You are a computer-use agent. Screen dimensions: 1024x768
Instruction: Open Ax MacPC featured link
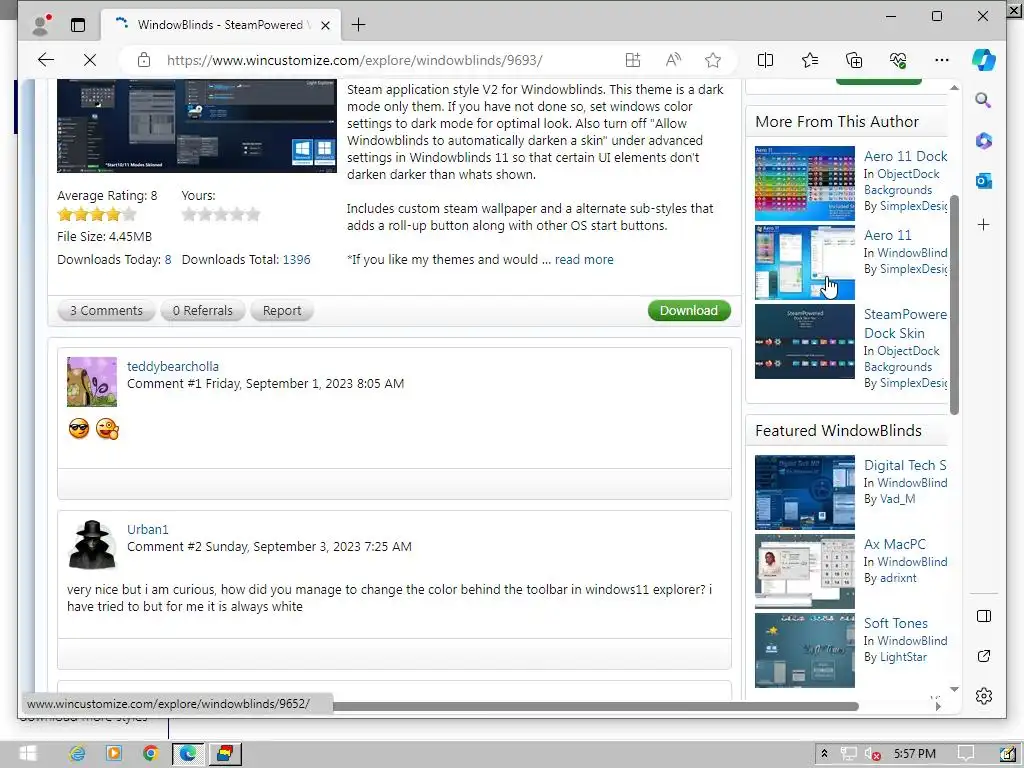point(895,544)
